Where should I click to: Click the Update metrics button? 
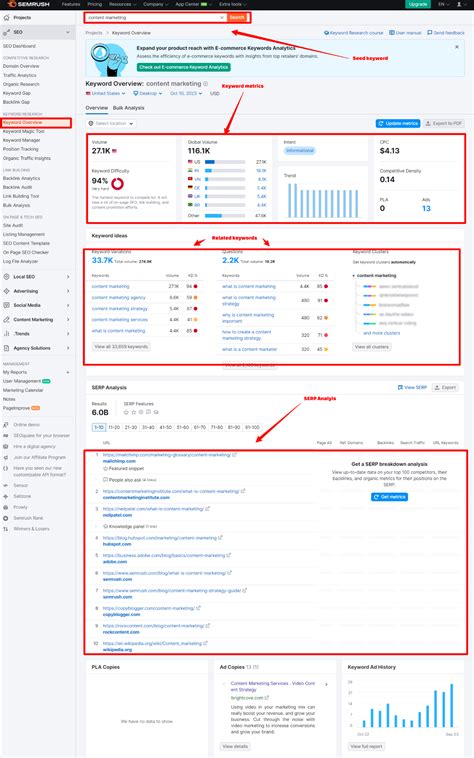(398, 124)
